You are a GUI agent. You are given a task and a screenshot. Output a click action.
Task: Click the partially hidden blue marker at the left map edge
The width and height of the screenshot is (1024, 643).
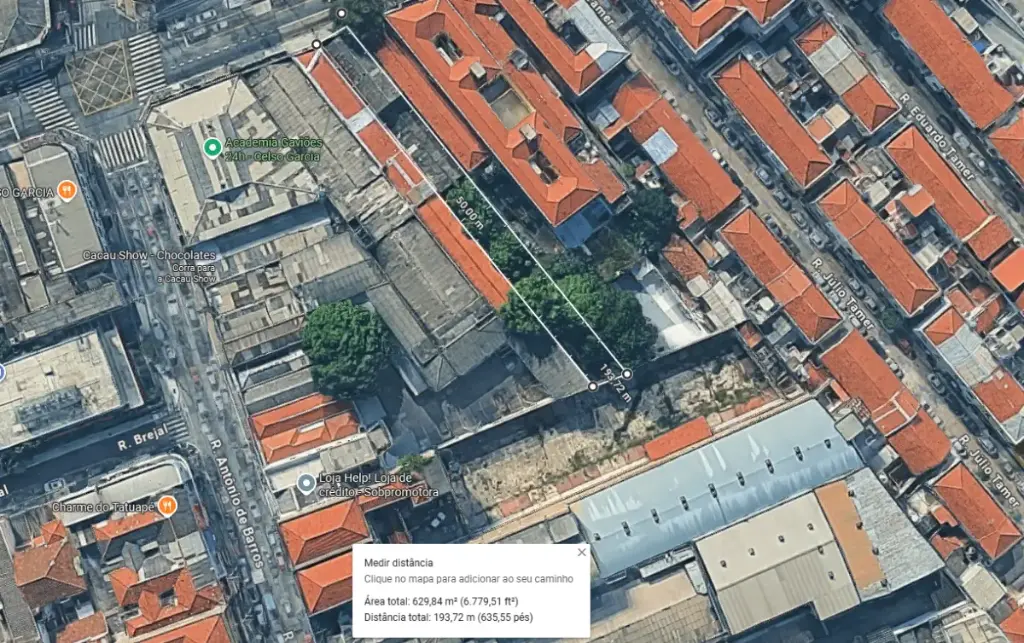coord(2,373)
